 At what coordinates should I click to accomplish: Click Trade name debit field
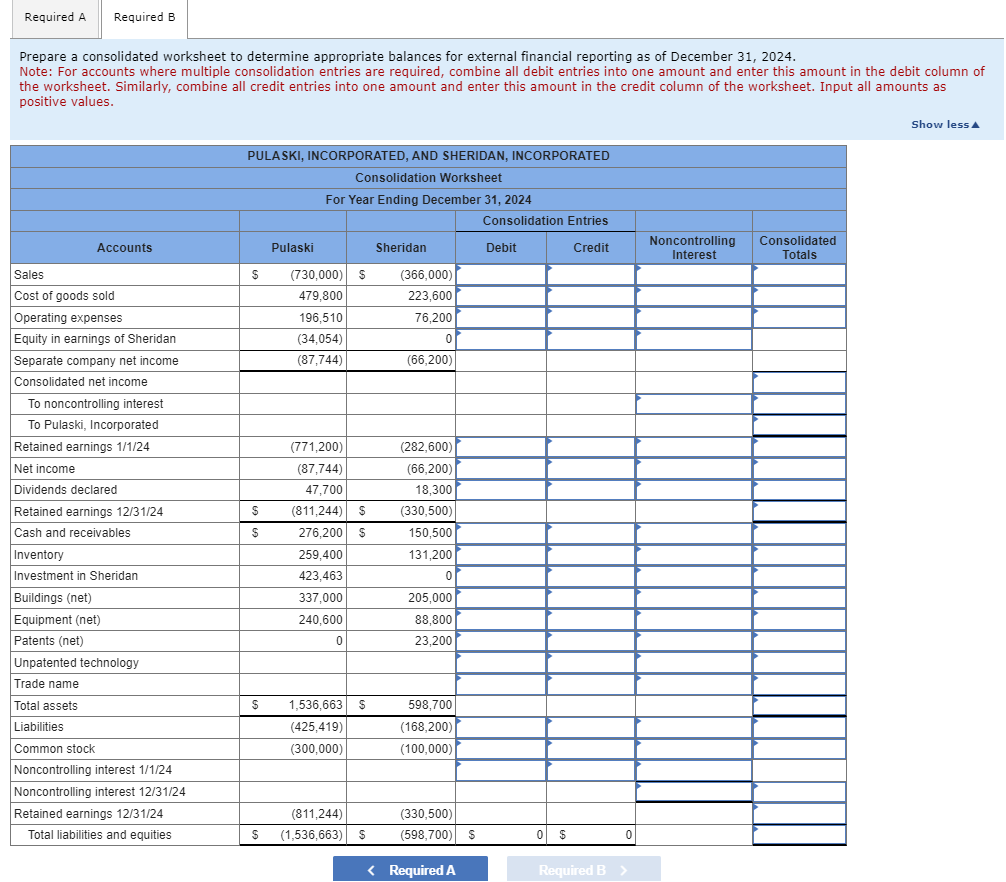coord(501,684)
